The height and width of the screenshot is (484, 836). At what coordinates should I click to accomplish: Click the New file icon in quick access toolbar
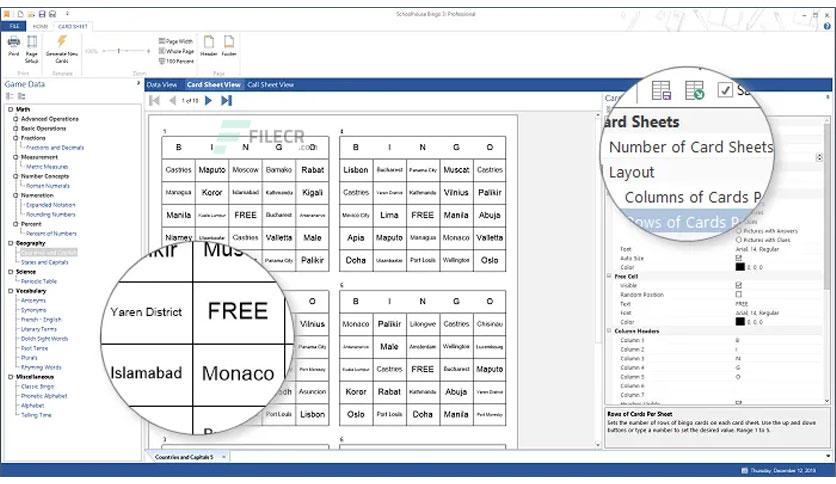[x=20, y=14]
